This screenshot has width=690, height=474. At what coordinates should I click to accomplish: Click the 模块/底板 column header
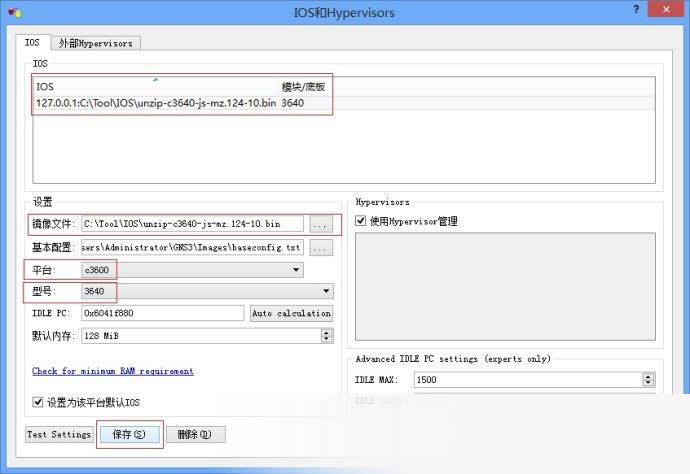[304, 86]
